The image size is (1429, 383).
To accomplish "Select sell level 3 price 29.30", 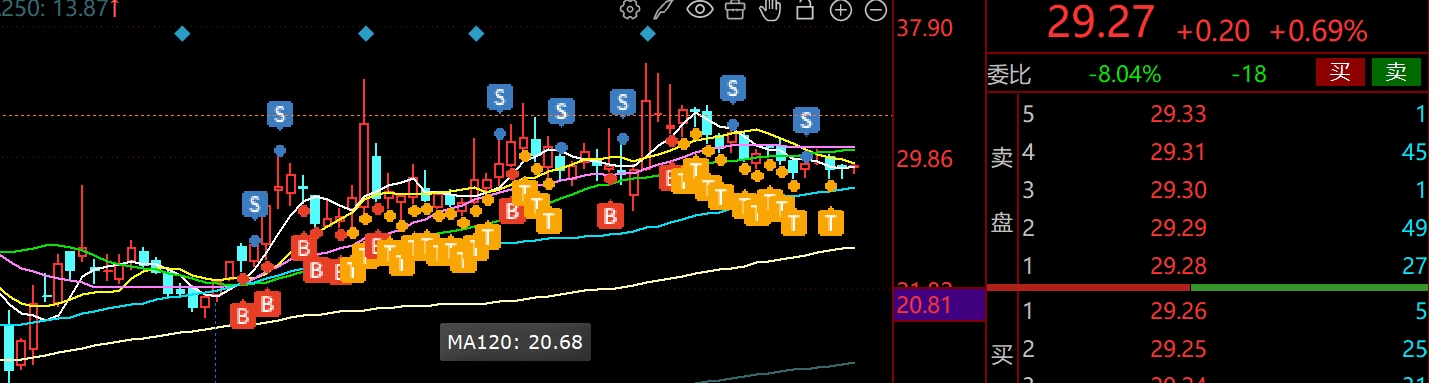I will point(1178,190).
